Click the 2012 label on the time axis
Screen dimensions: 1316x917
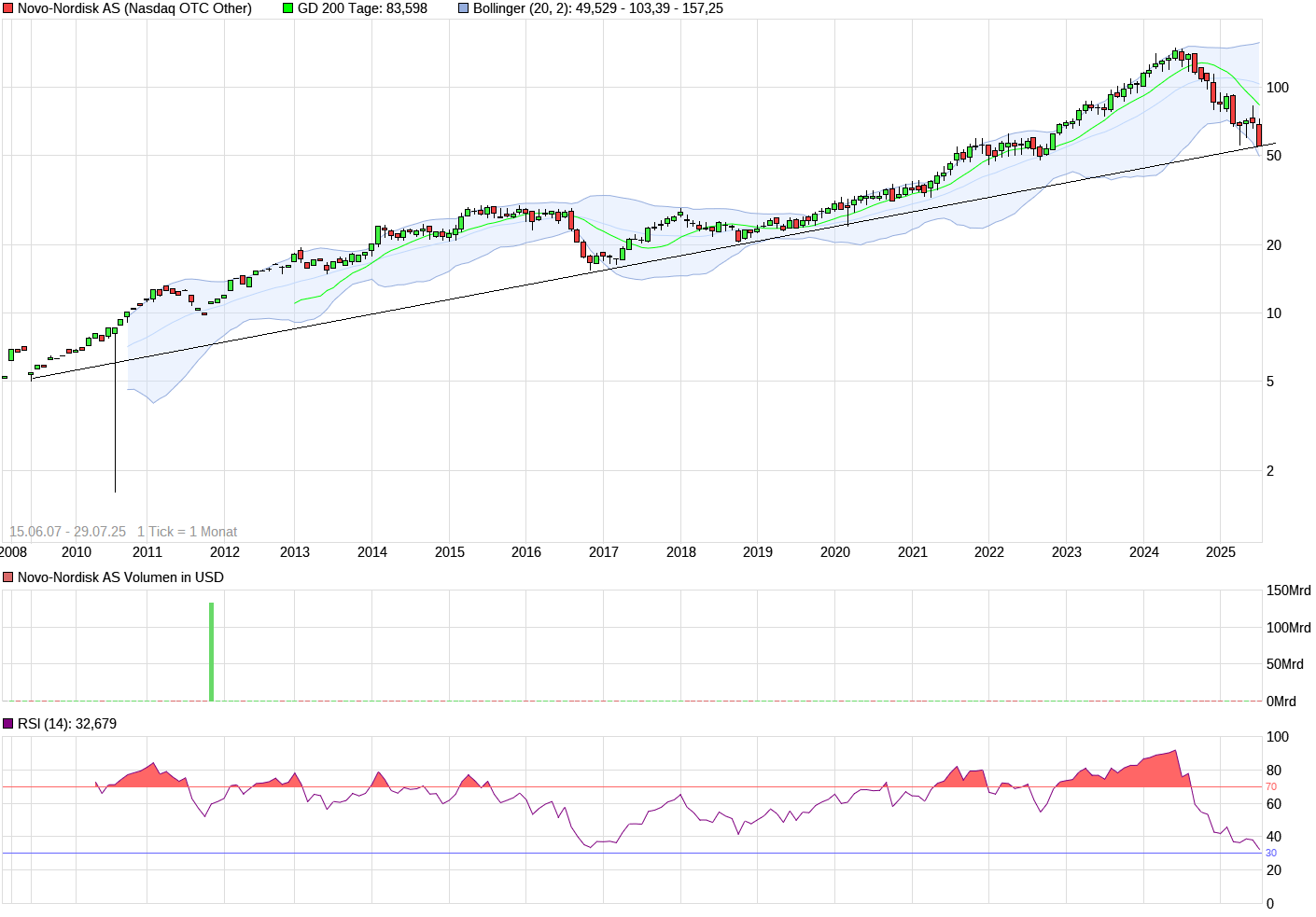click(225, 552)
